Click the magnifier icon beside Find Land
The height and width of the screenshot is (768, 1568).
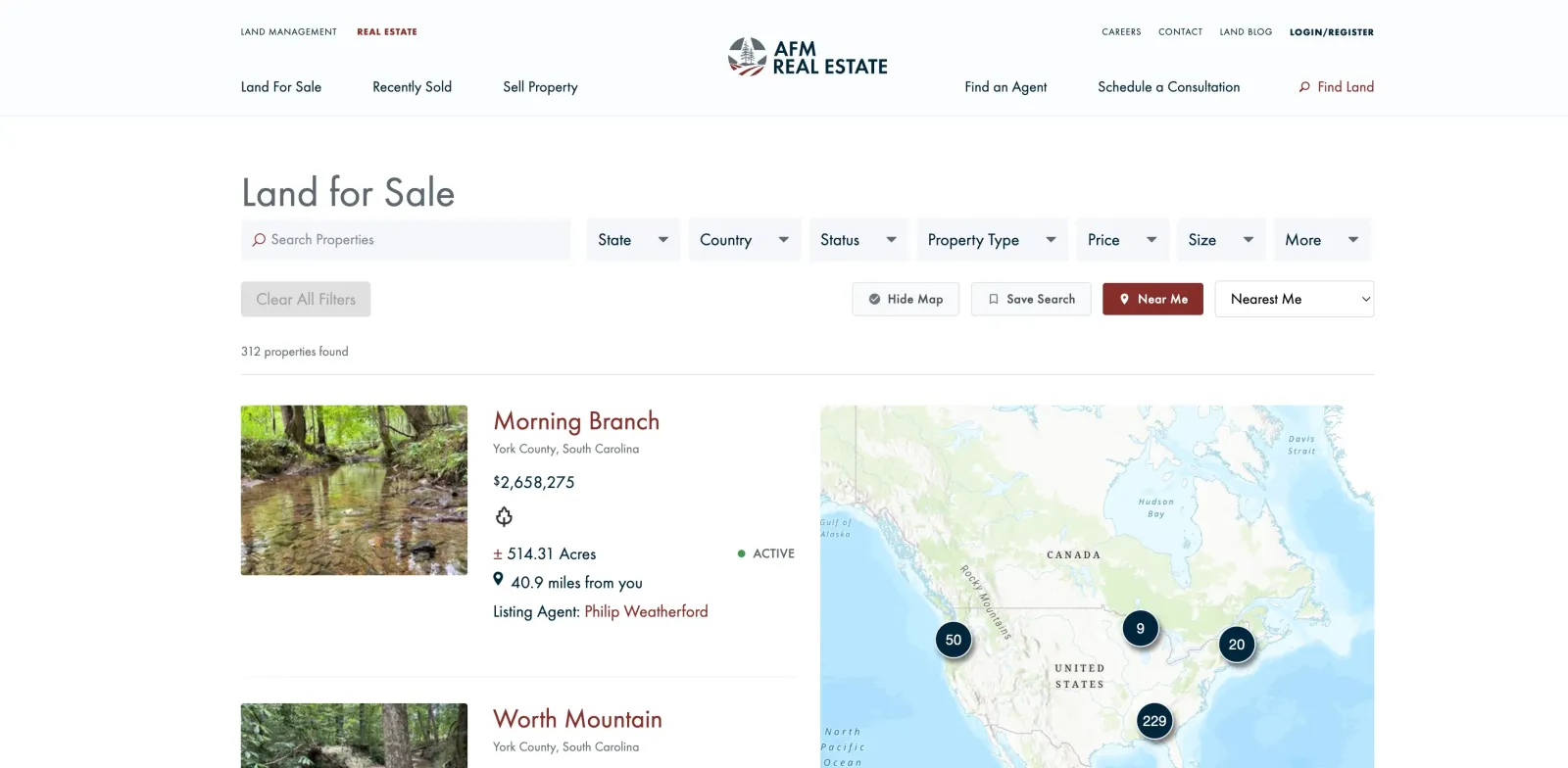click(x=1304, y=87)
